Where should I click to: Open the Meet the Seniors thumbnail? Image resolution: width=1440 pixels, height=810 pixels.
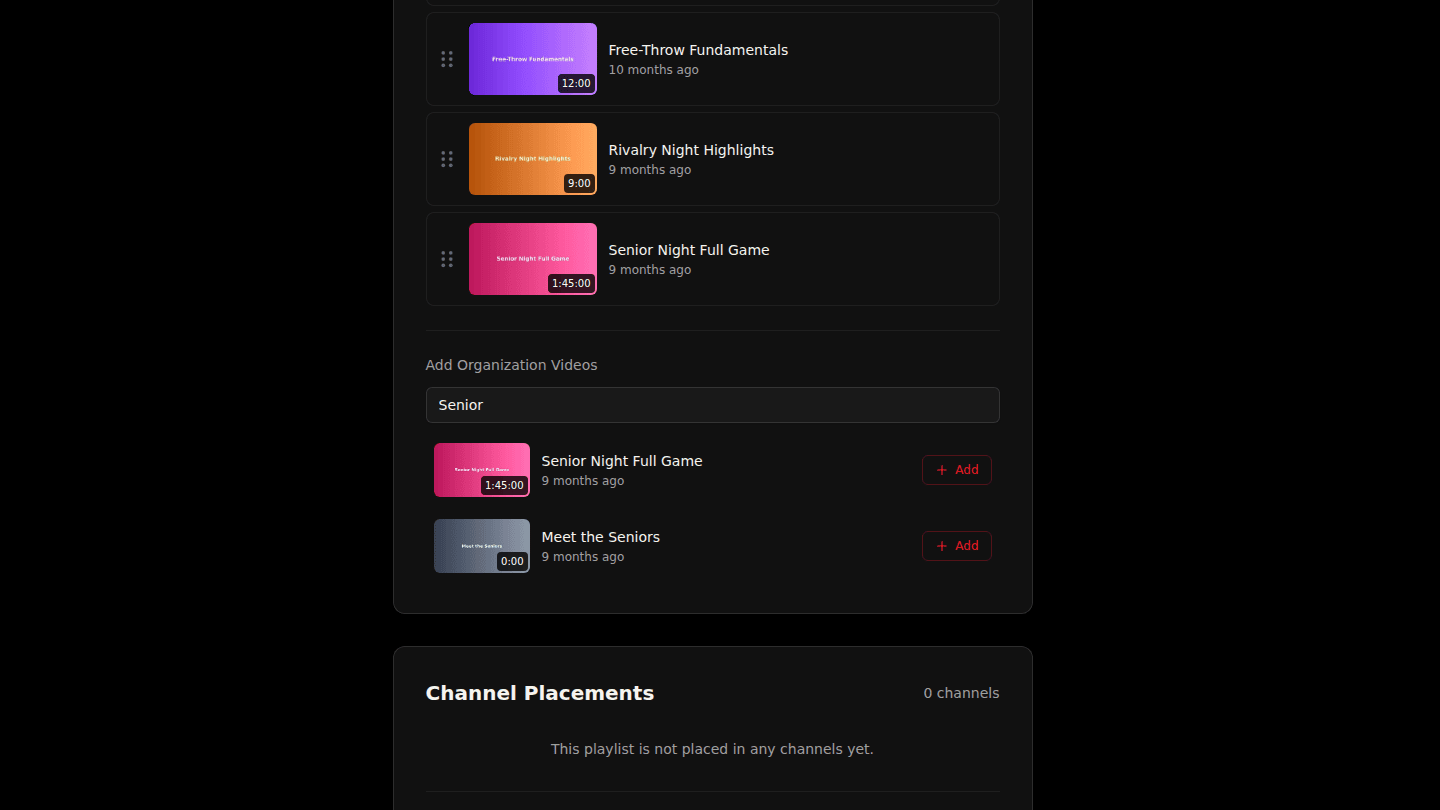(x=482, y=546)
